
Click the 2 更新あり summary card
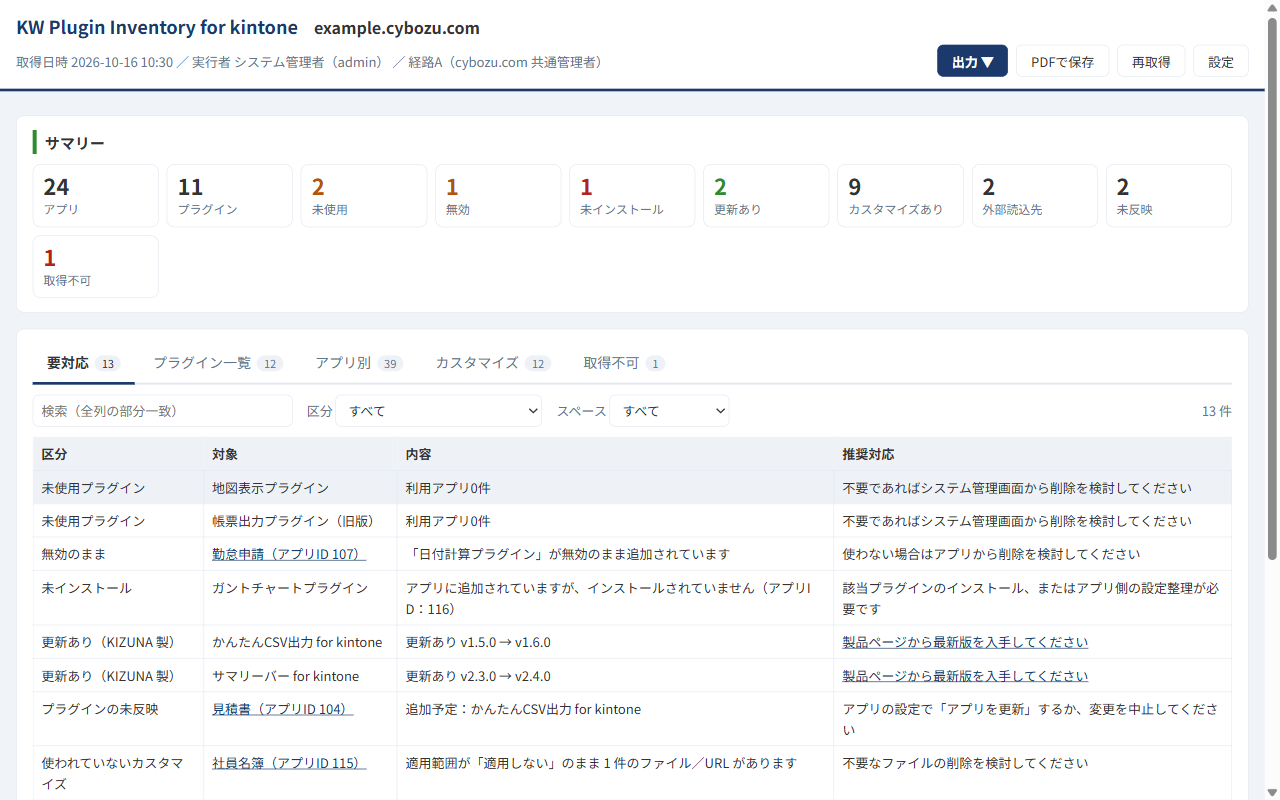(x=766, y=196)
